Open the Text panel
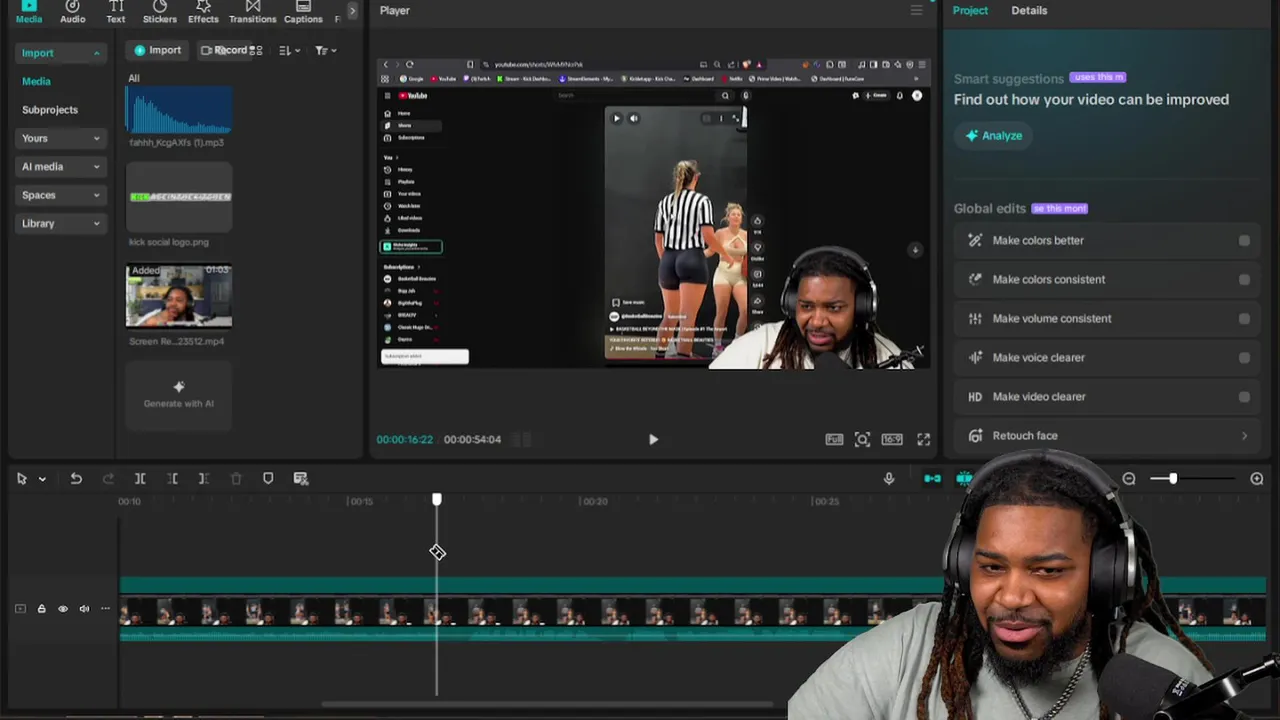Viewport: 1280px width, 720px height. tap(116, 13)
